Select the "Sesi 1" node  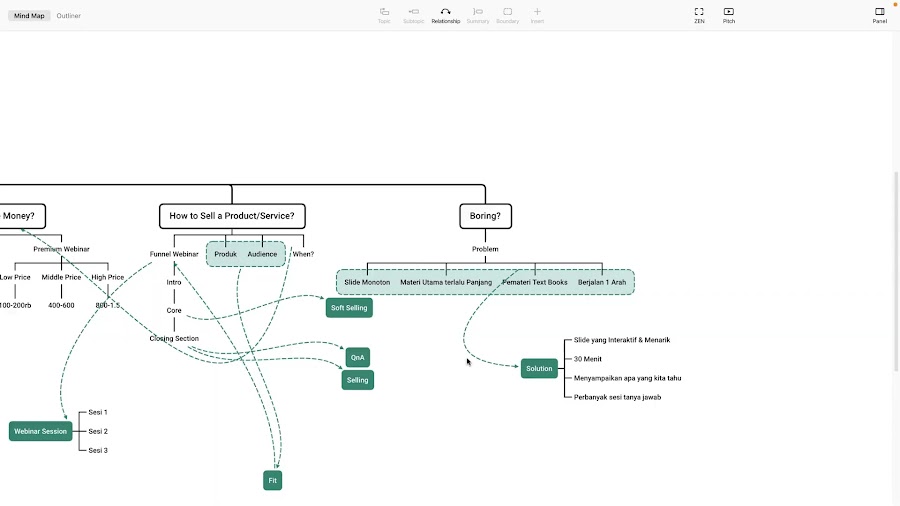click(98, 412)
